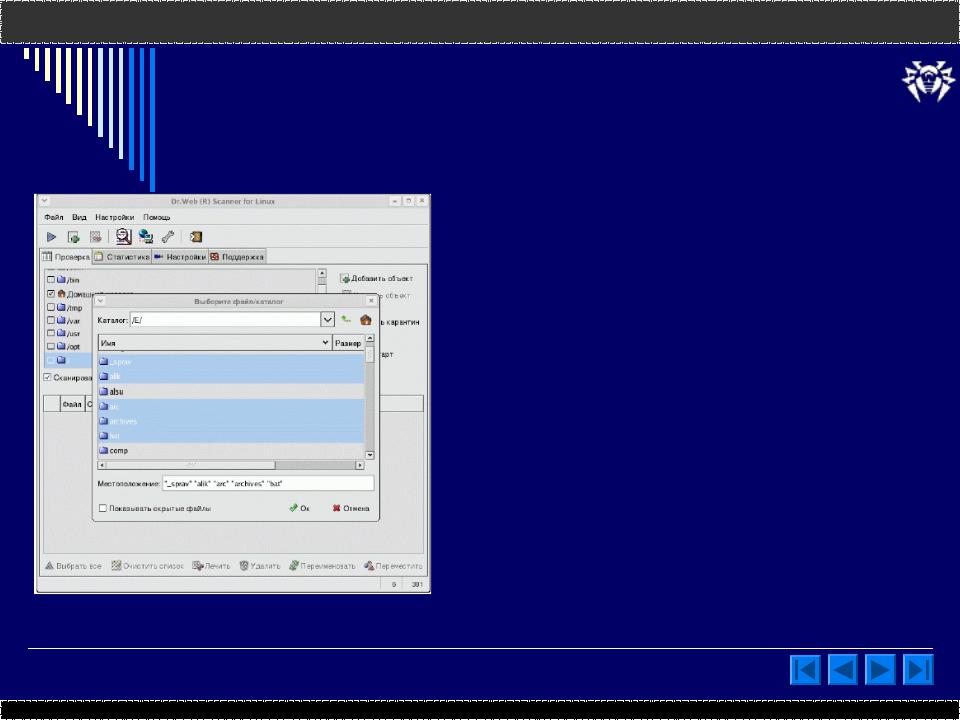Screen dimensions: 960x720
Task: Click the green add-object toolbar icon
Action: point(73,237)
